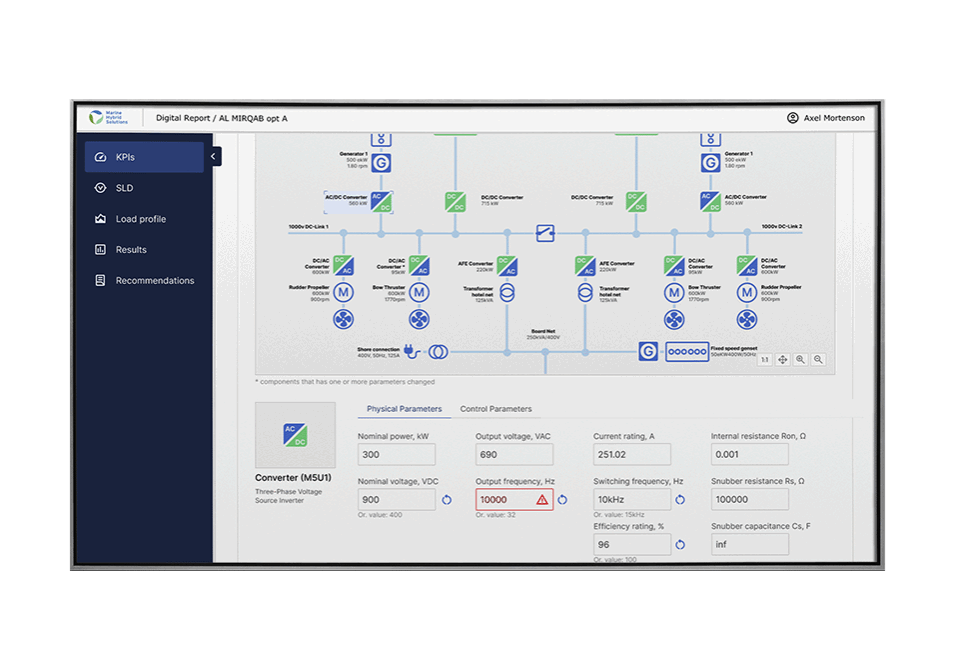Select the right DC/DC Converter 715 kW icon
The image size is (953, 667).
pos(636,202)
